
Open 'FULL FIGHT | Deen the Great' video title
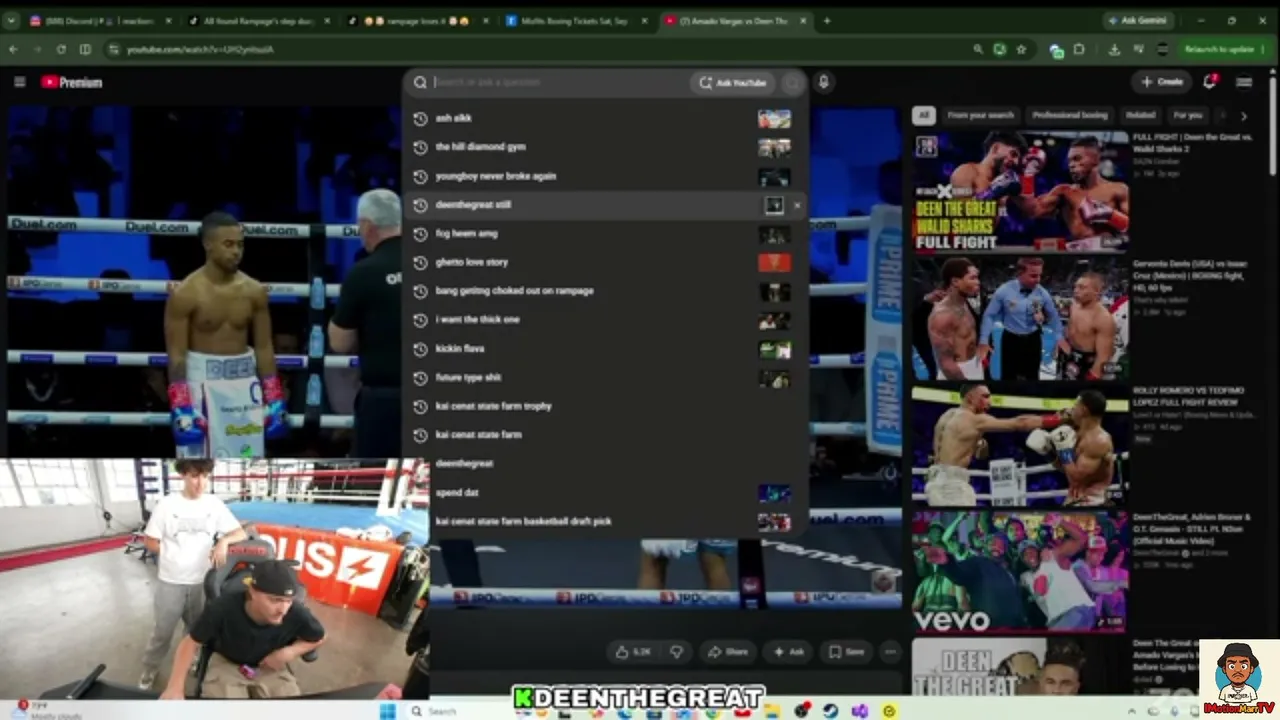1192,143
